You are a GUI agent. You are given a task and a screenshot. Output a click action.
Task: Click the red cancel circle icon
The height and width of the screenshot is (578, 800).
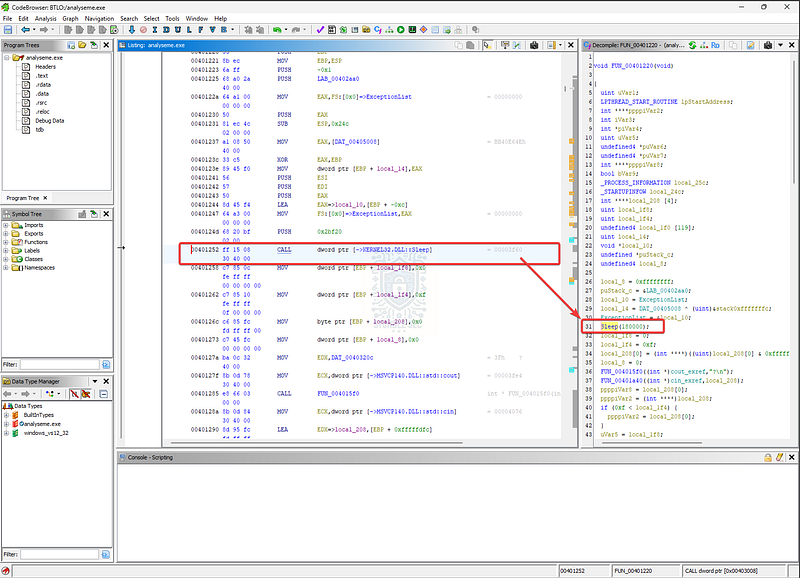(x=143, y=30)
